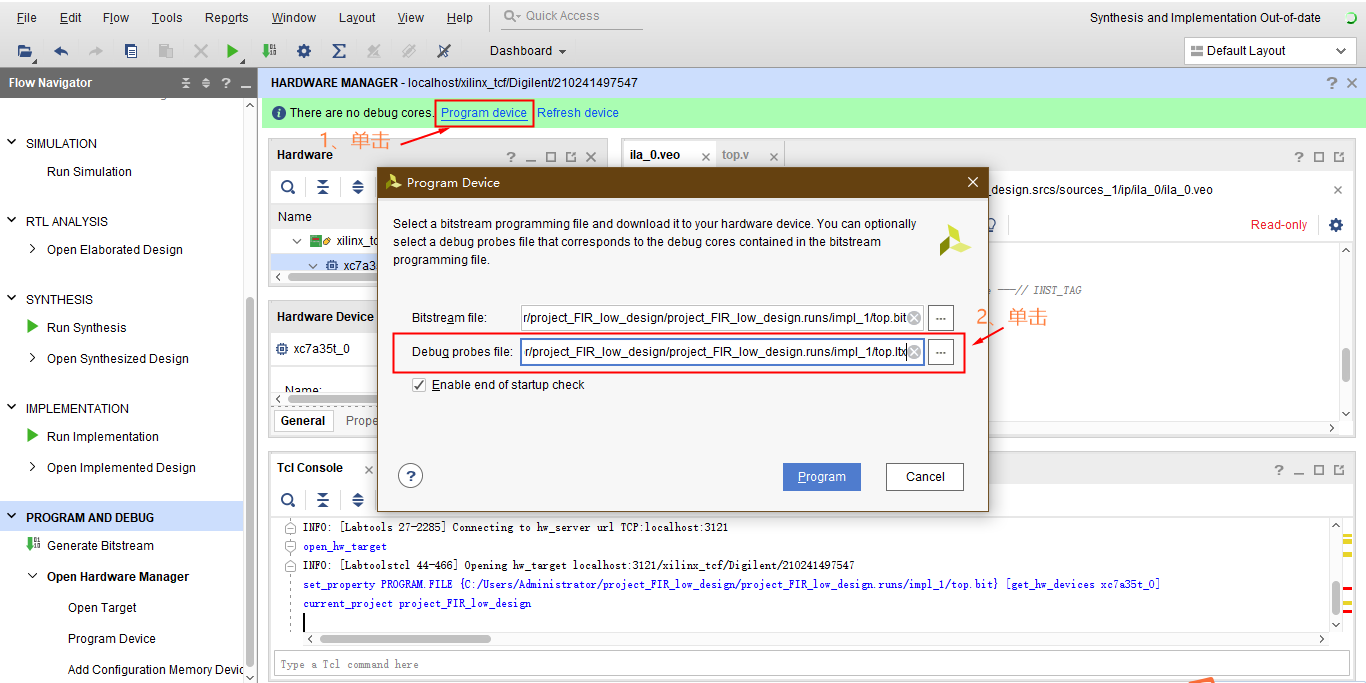Open Dashboard dropdown
The height and width of the screenshot is (683, 1366).
click(x=528, y=51)
